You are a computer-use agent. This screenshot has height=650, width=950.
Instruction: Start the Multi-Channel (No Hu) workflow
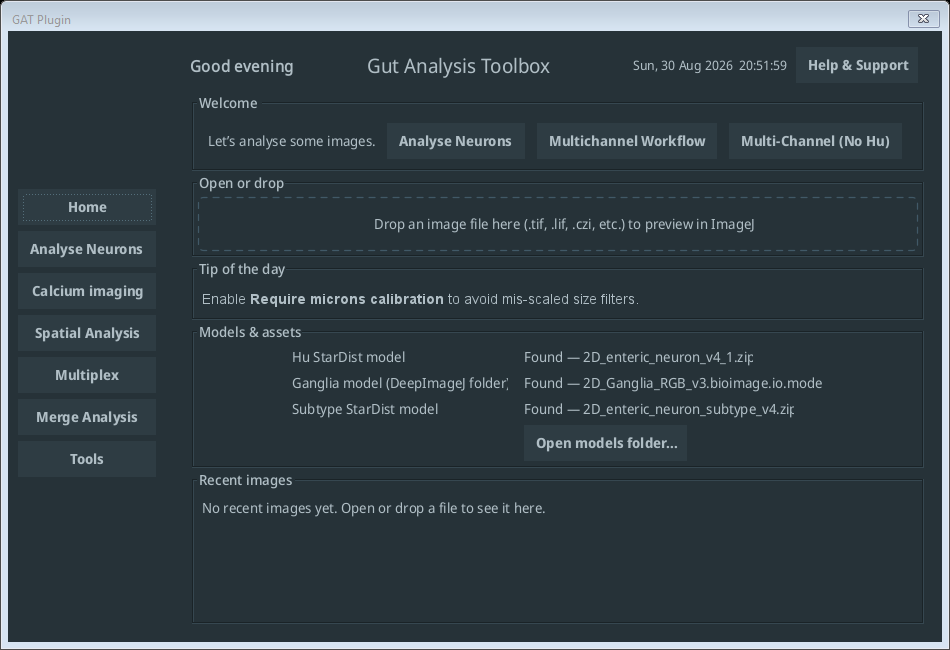point(815,141)
